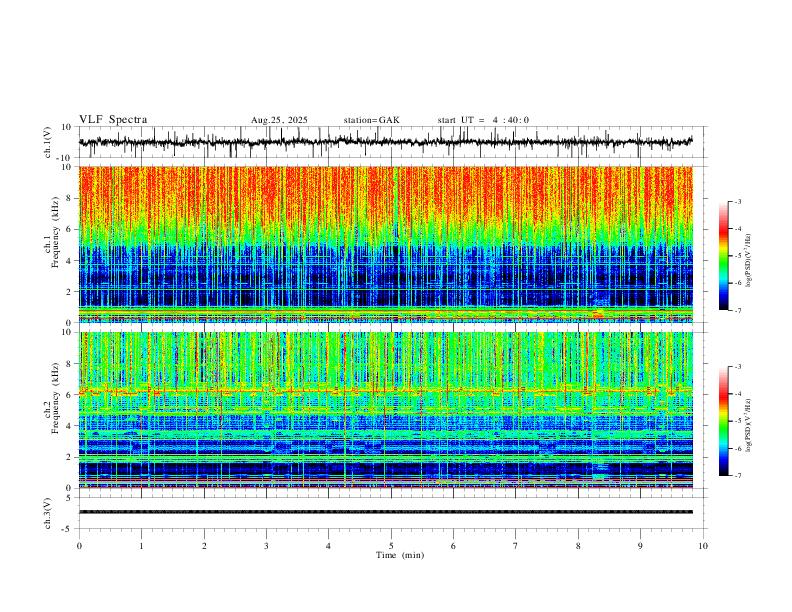Click the time axis tick label "5"

[391, 546]
